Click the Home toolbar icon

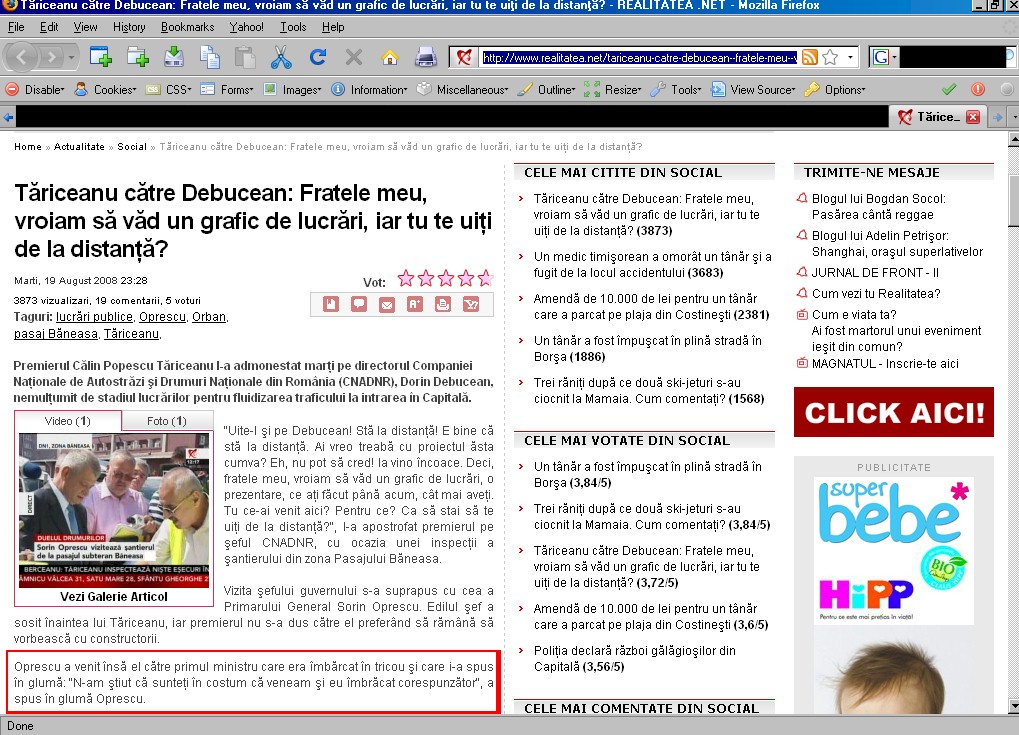[x=389, y=57]
